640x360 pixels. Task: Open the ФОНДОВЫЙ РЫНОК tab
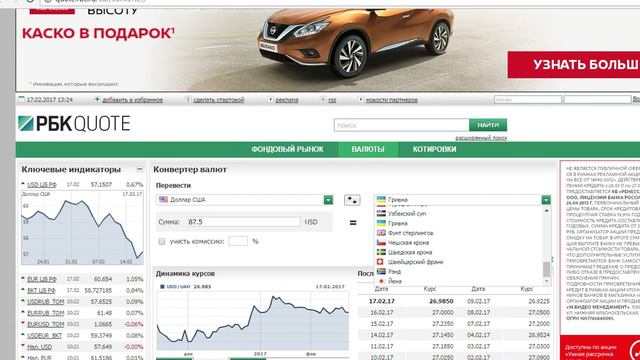point(287,149)
